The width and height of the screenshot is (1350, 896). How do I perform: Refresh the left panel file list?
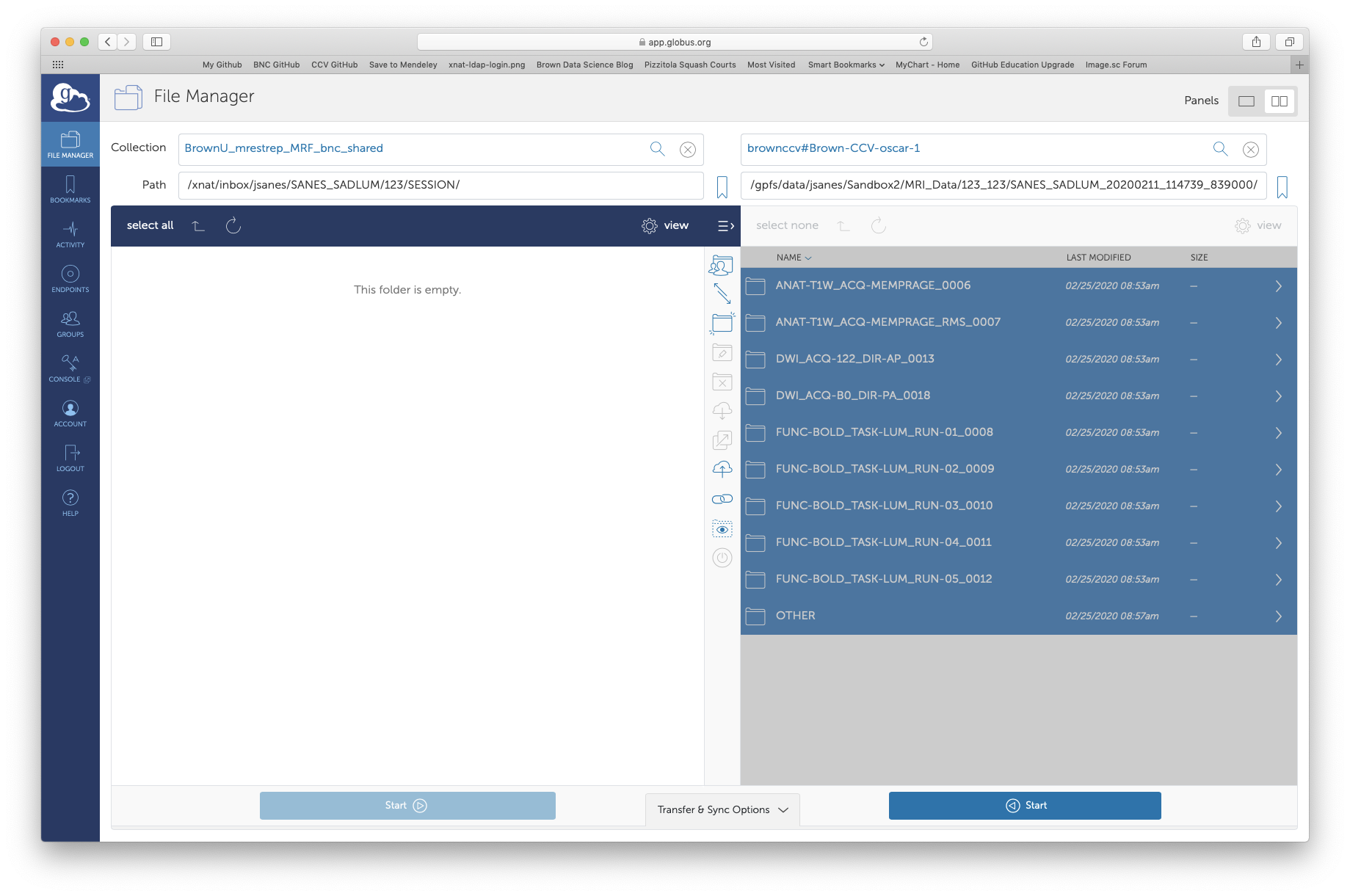pos(233,225)
